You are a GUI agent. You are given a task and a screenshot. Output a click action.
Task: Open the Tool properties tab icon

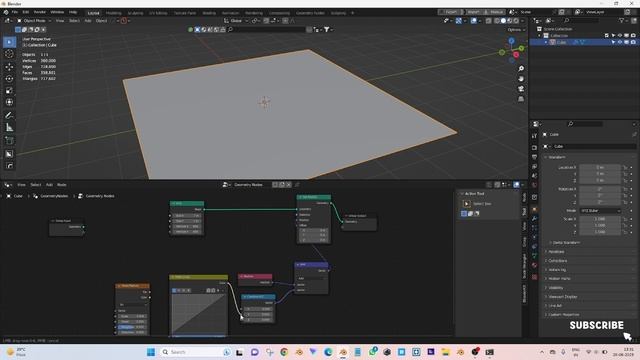pos(534,136)
